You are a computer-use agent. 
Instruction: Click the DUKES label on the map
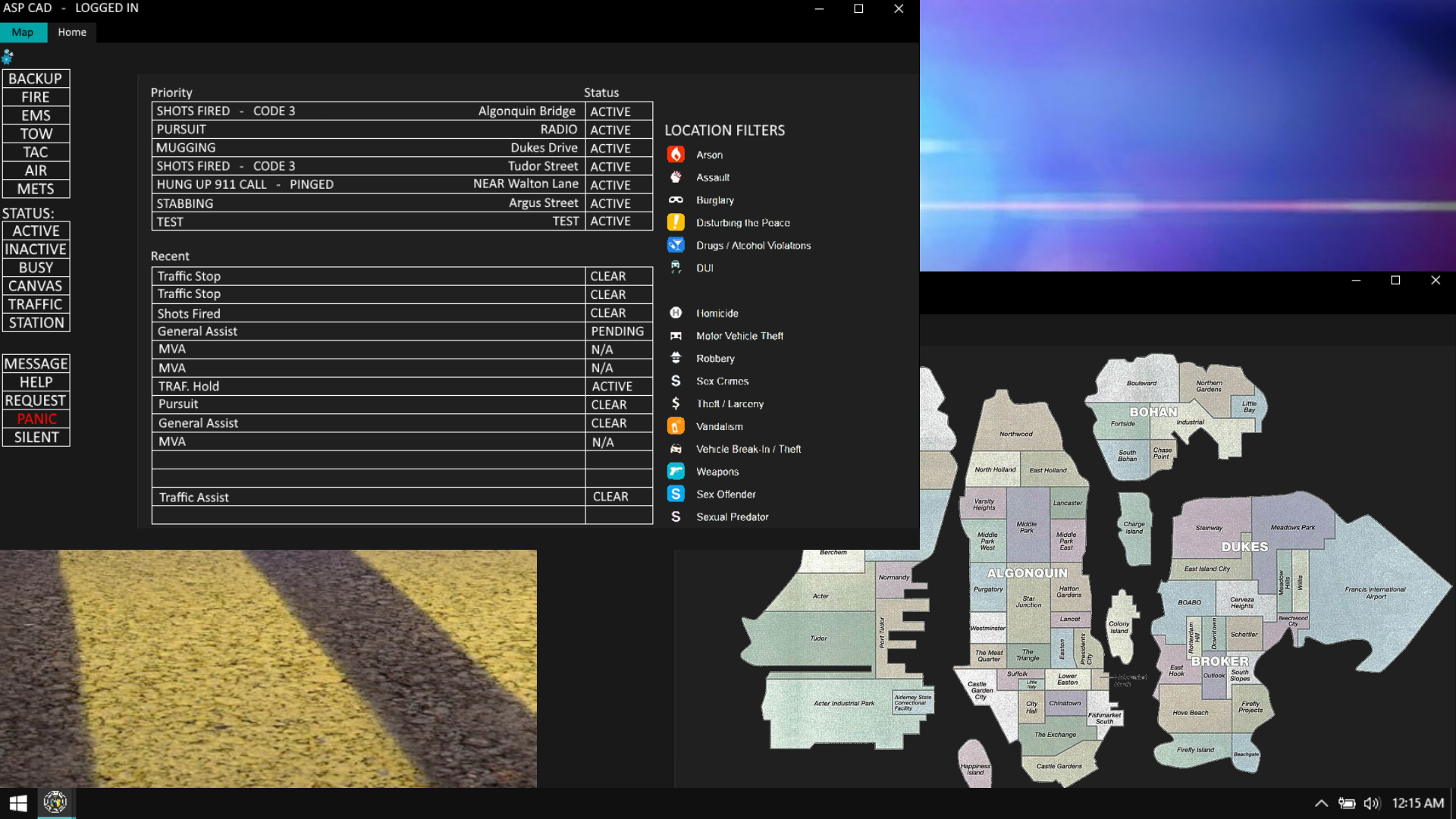click(1244, 547)
